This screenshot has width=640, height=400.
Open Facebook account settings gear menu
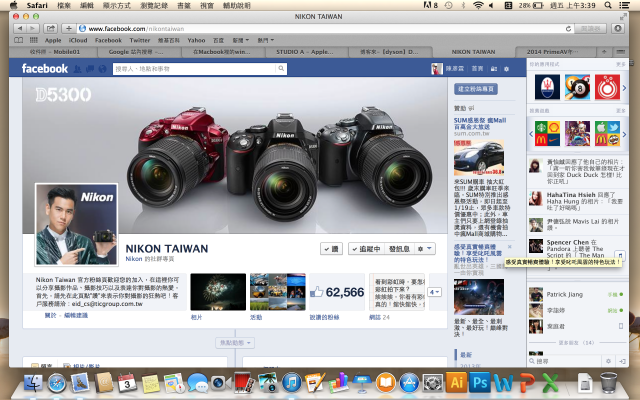click(x=507, y=69)
